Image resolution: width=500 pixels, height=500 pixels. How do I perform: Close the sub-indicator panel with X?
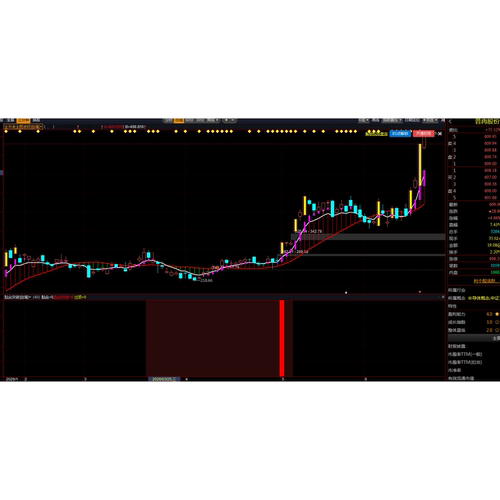[x=443, y=297]
